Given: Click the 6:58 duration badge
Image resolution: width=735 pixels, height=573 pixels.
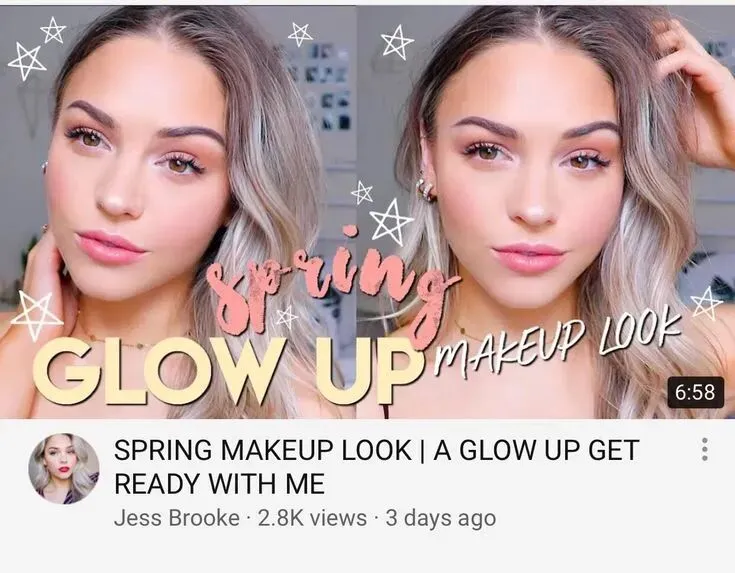Looking at the screenshot, I should click(696, 392).
